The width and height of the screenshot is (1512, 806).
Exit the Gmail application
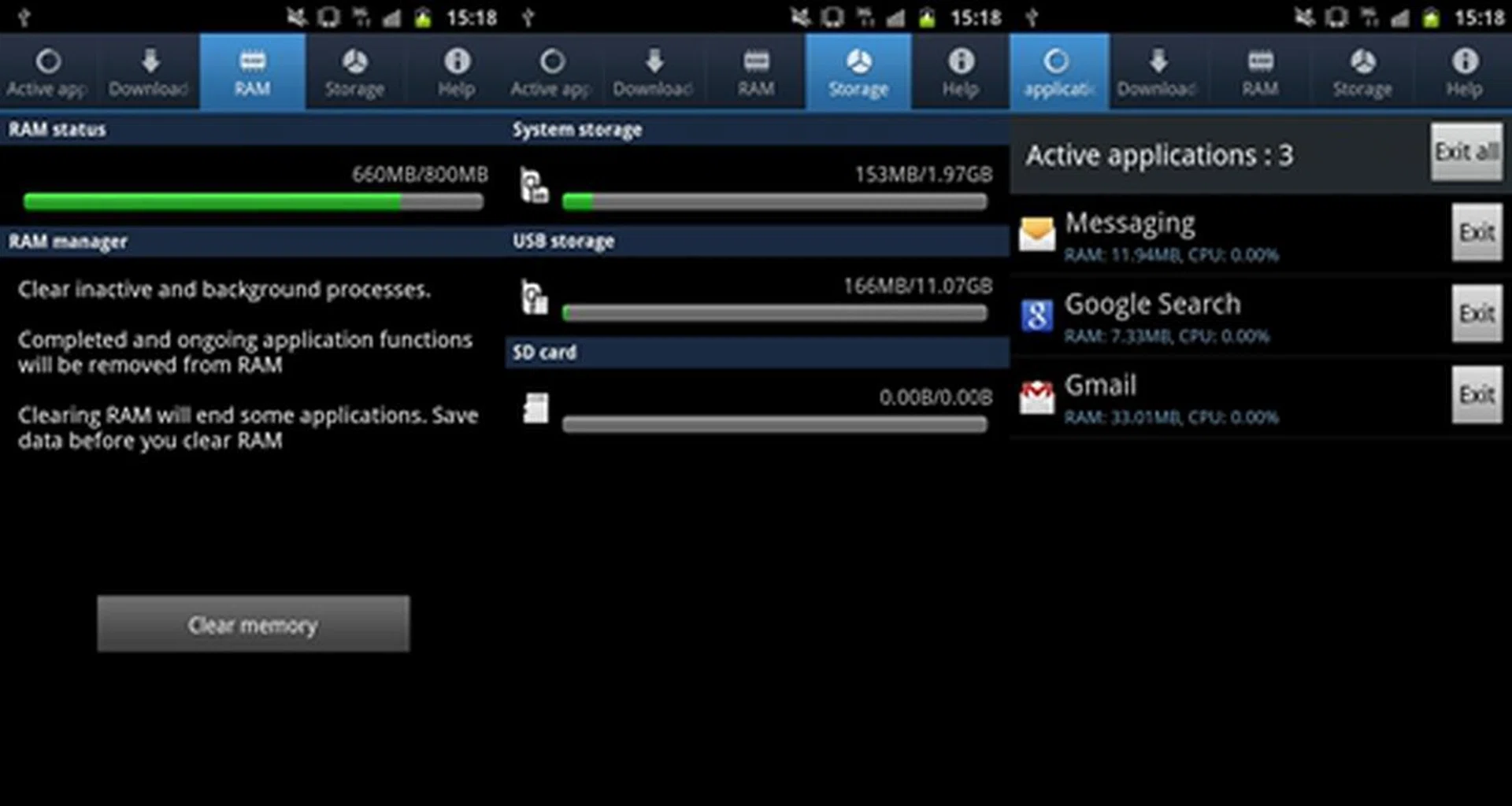pyautogui.click(x=1477, y=395)
